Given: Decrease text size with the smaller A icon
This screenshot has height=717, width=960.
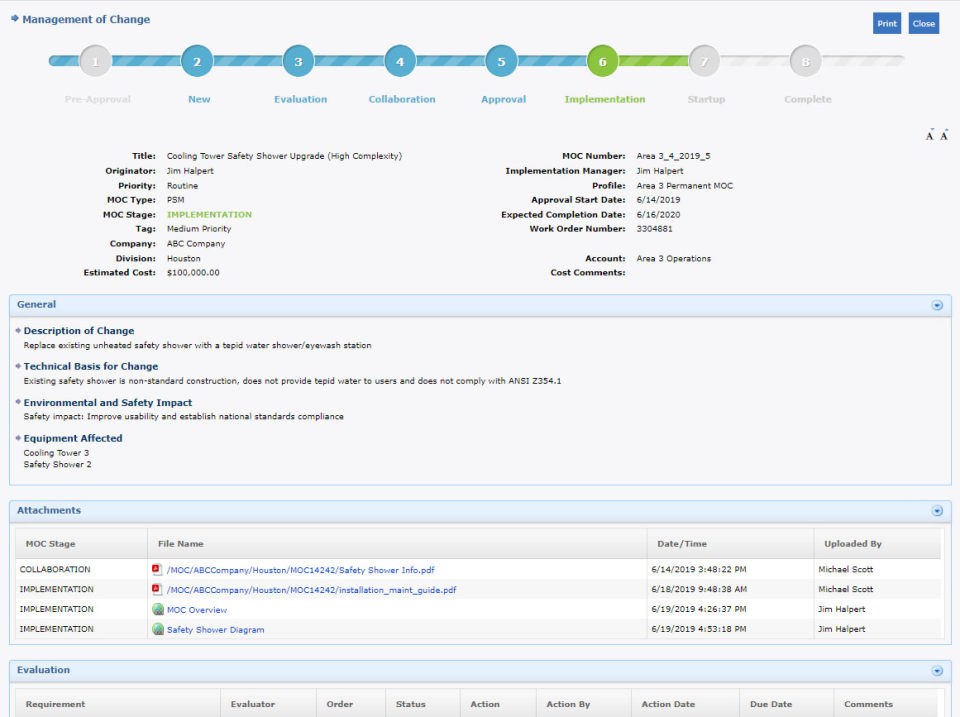Looking at the screenshot, I should [x=928, y=133].
